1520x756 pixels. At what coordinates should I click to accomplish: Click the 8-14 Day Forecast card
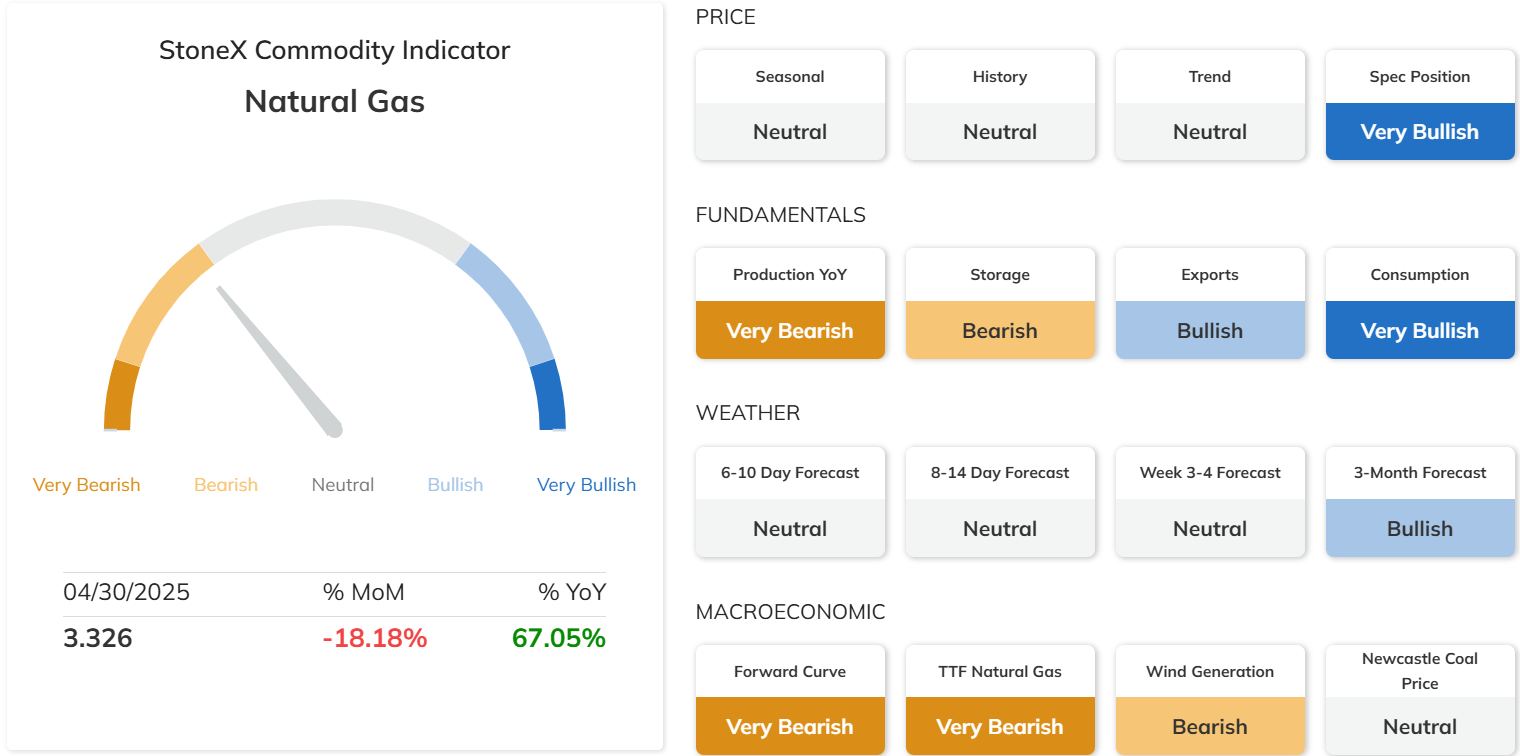pyautogui.click(x=1000, y=501)
